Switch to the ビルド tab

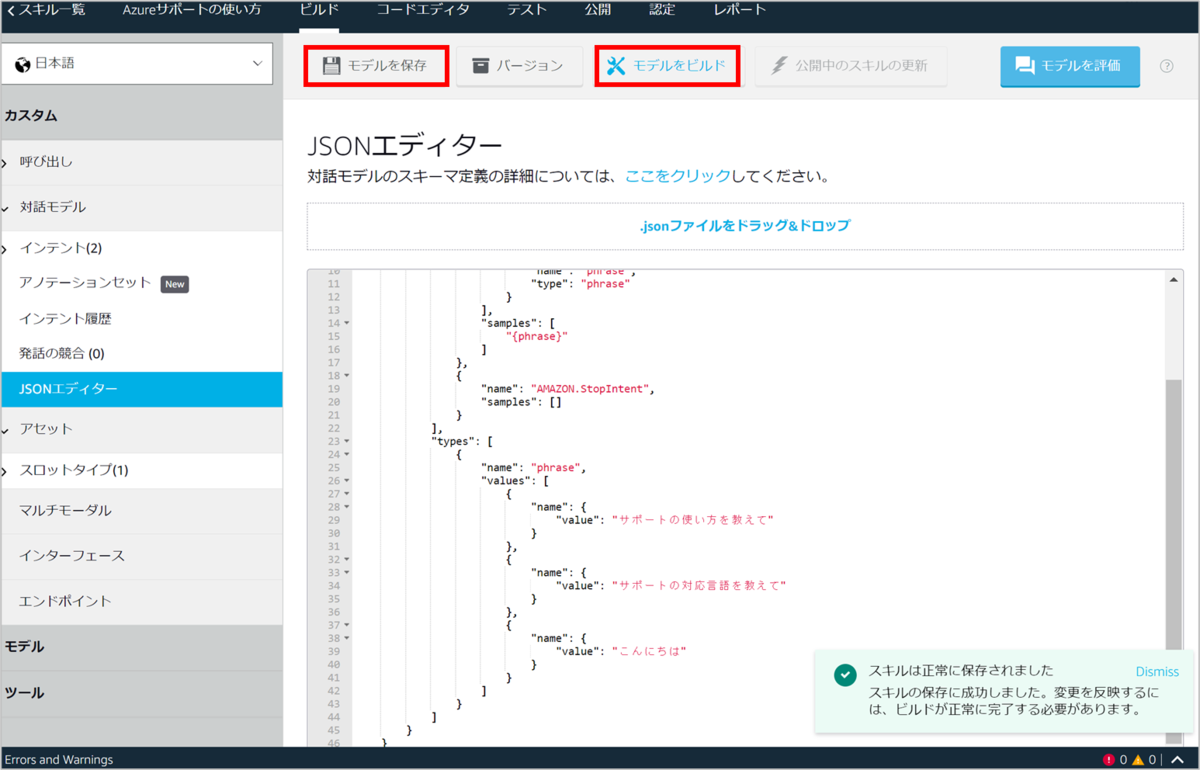point(319,10)
